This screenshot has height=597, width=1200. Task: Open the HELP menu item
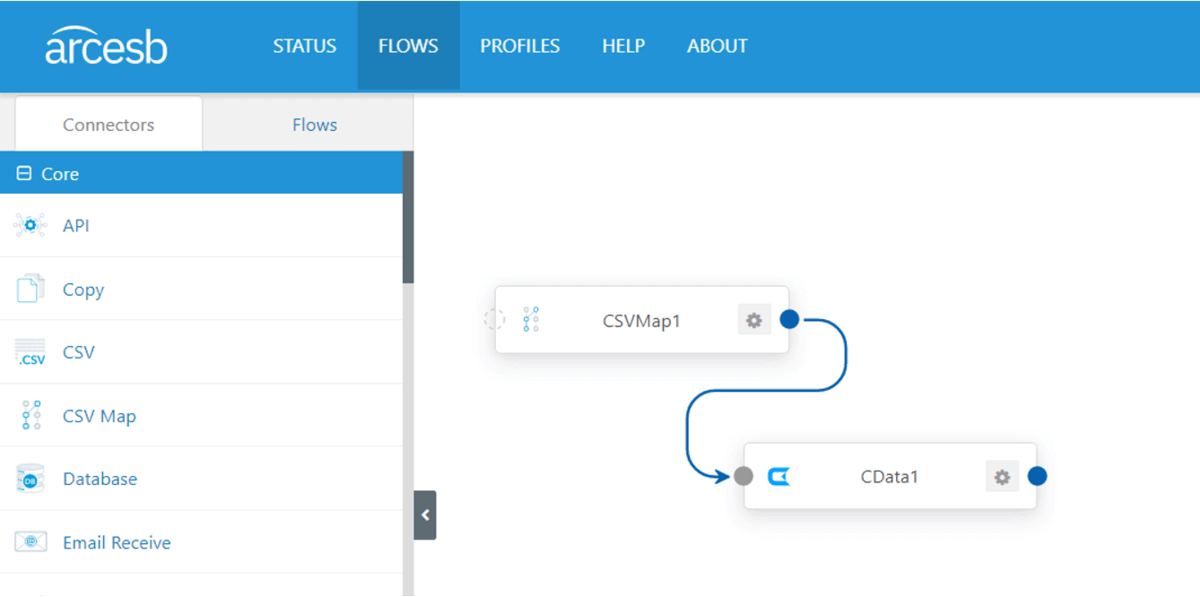click(x=623, y=46)
